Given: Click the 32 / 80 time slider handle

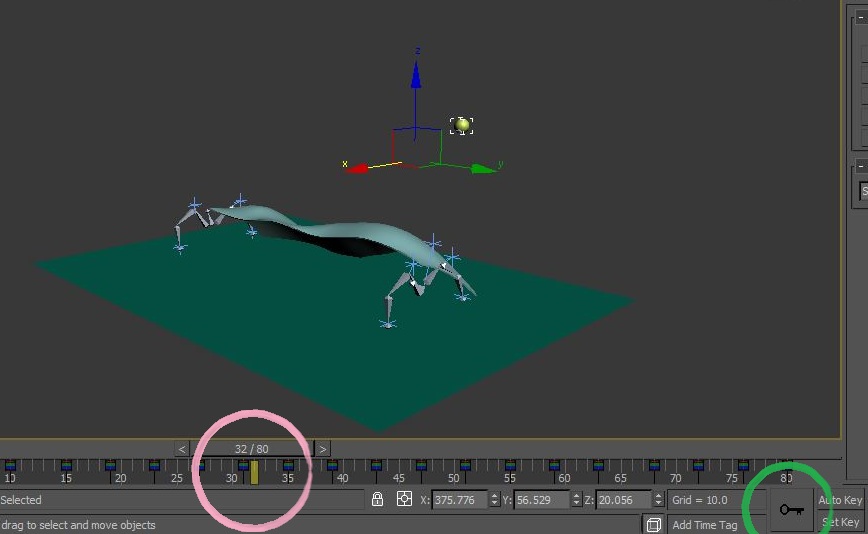Looking at the screenshot, I should pos(252,449).
